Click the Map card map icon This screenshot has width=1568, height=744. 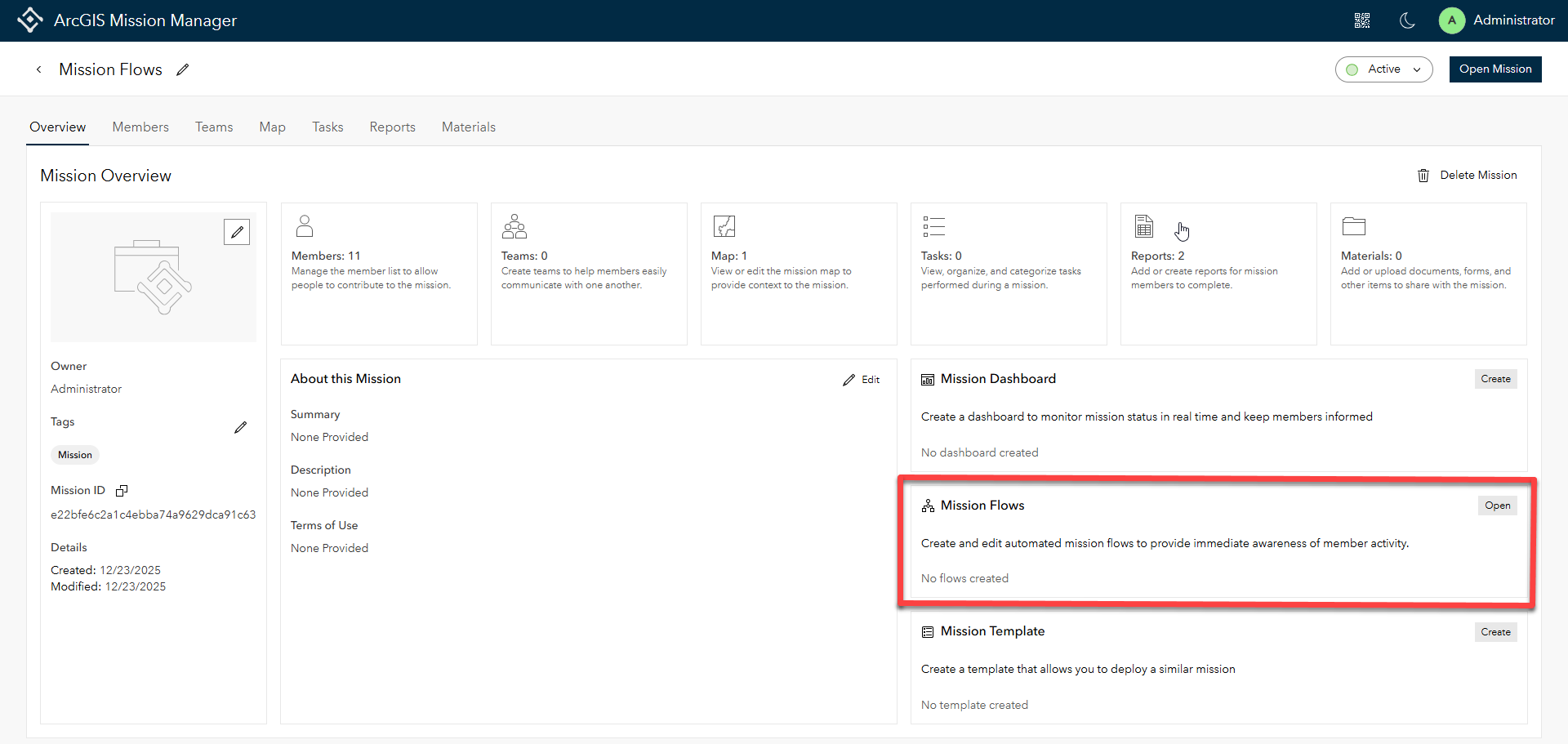(x=724, y=225)
